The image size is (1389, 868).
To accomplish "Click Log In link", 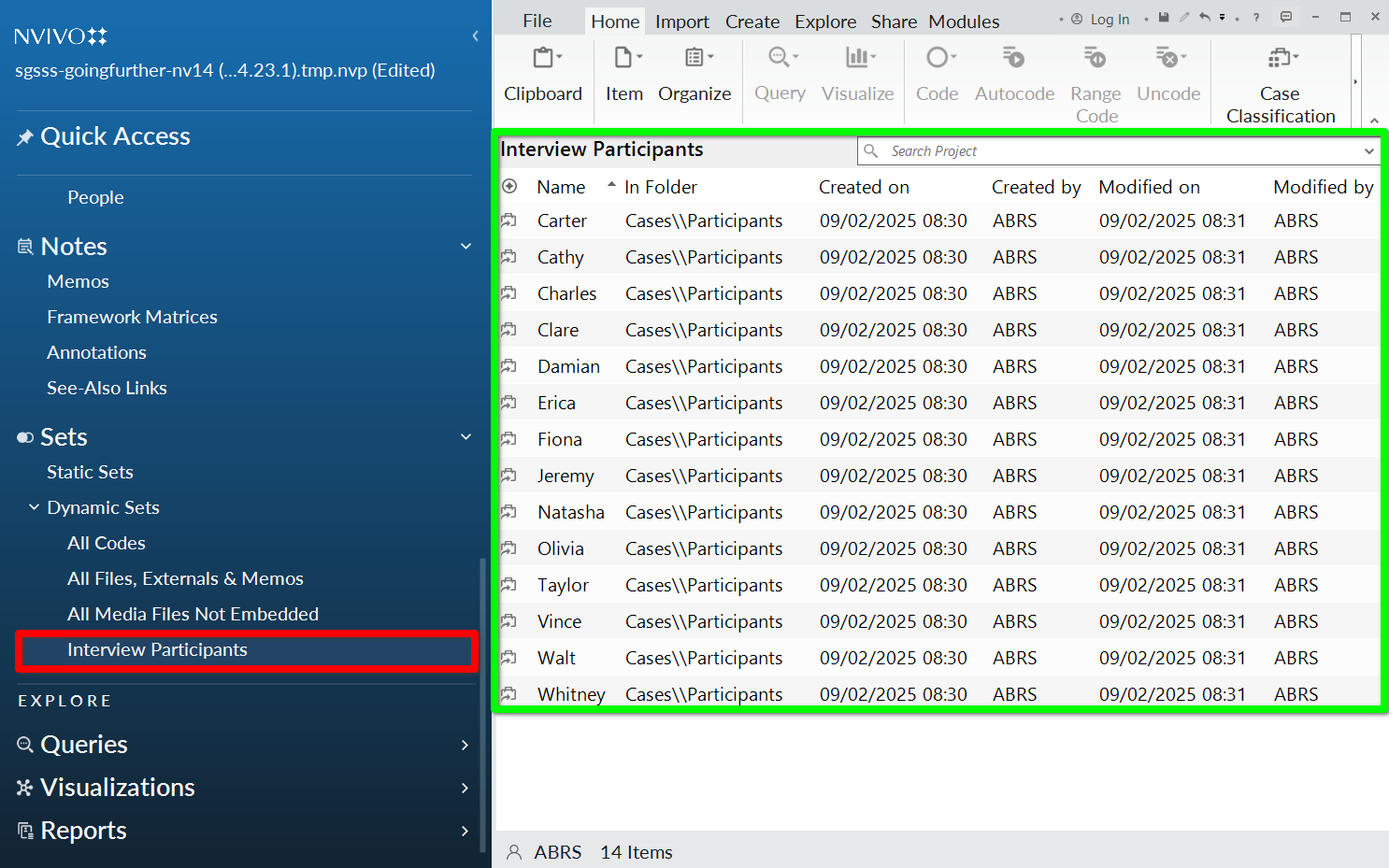I will click(x=1109, y=20).
